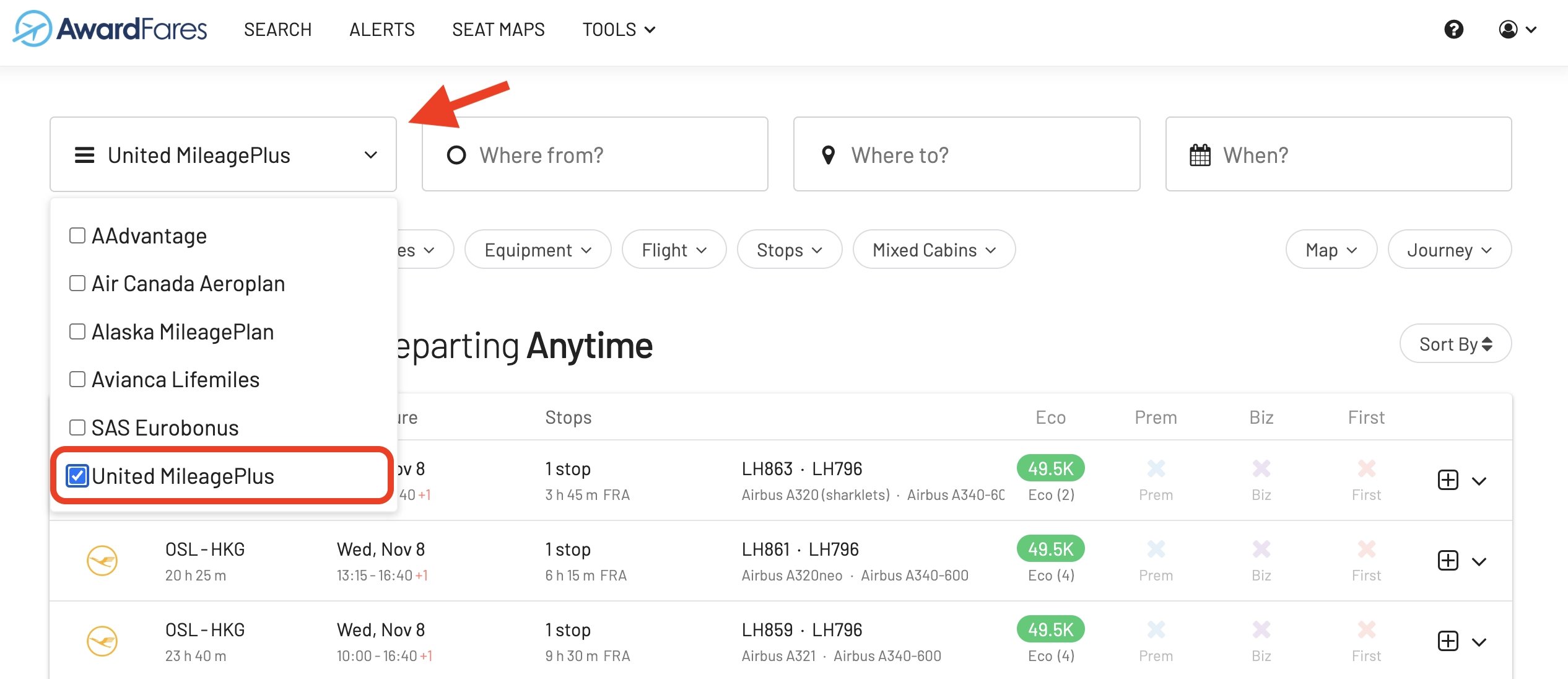1568x679 pixels.
Task: Click Biz unavailable X on LH859 row
Action: [1261, 629]
